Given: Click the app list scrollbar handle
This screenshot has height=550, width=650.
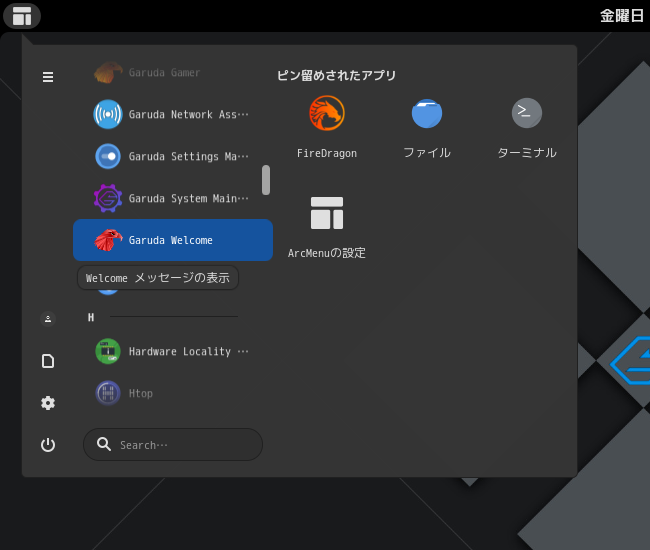Looking at the screenshot, I should (x=266, y=180).
